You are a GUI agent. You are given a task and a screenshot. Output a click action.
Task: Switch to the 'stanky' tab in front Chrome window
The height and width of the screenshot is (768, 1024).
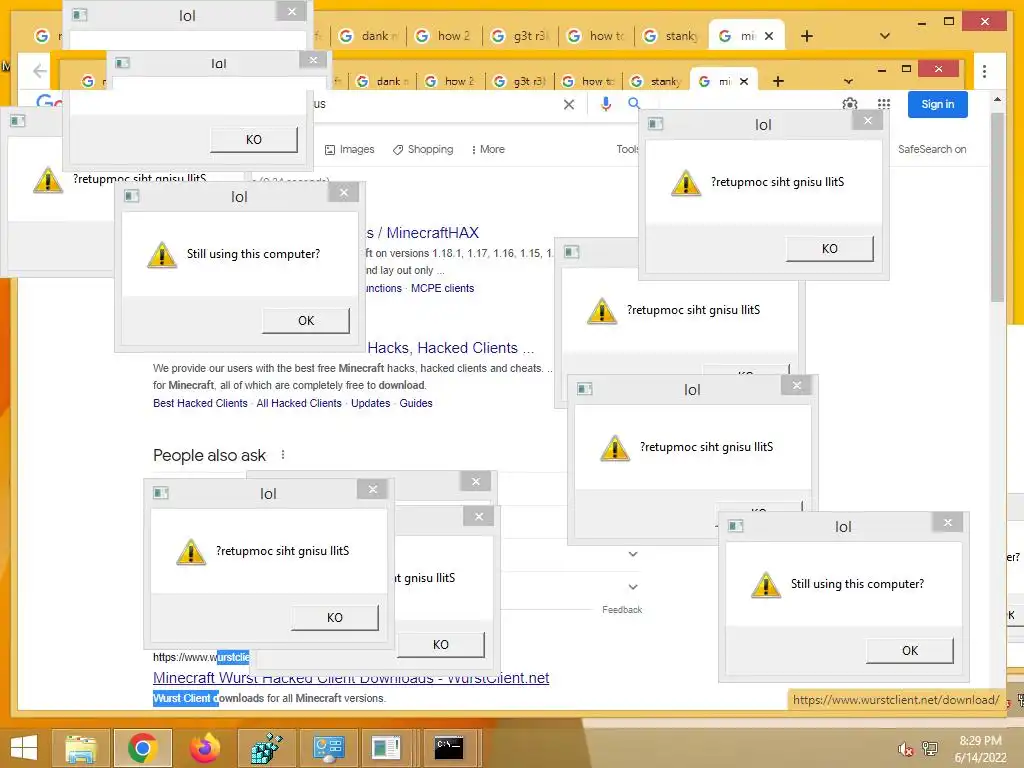point(656,81)
